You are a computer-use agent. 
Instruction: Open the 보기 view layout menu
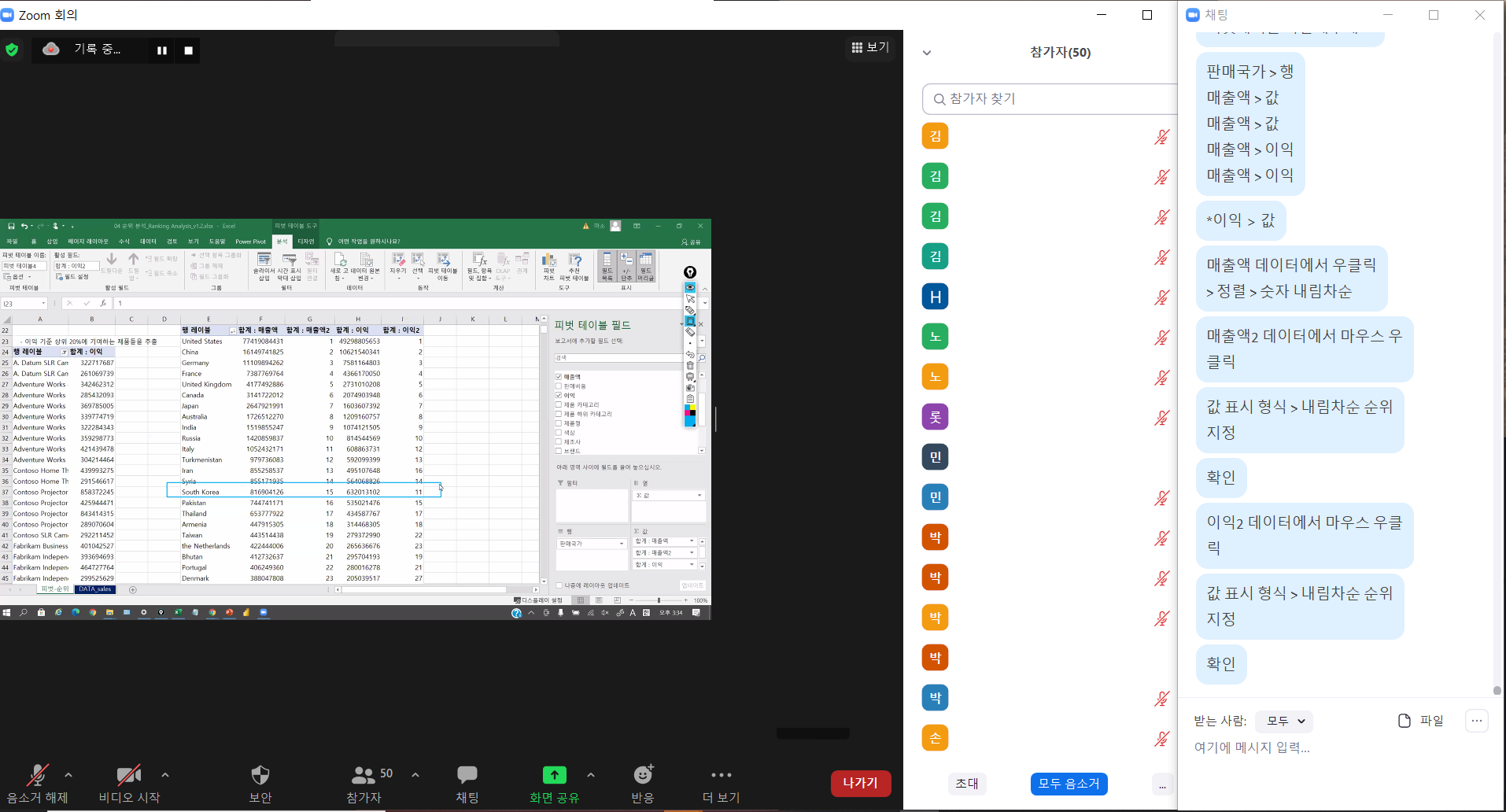click(870, 48)
